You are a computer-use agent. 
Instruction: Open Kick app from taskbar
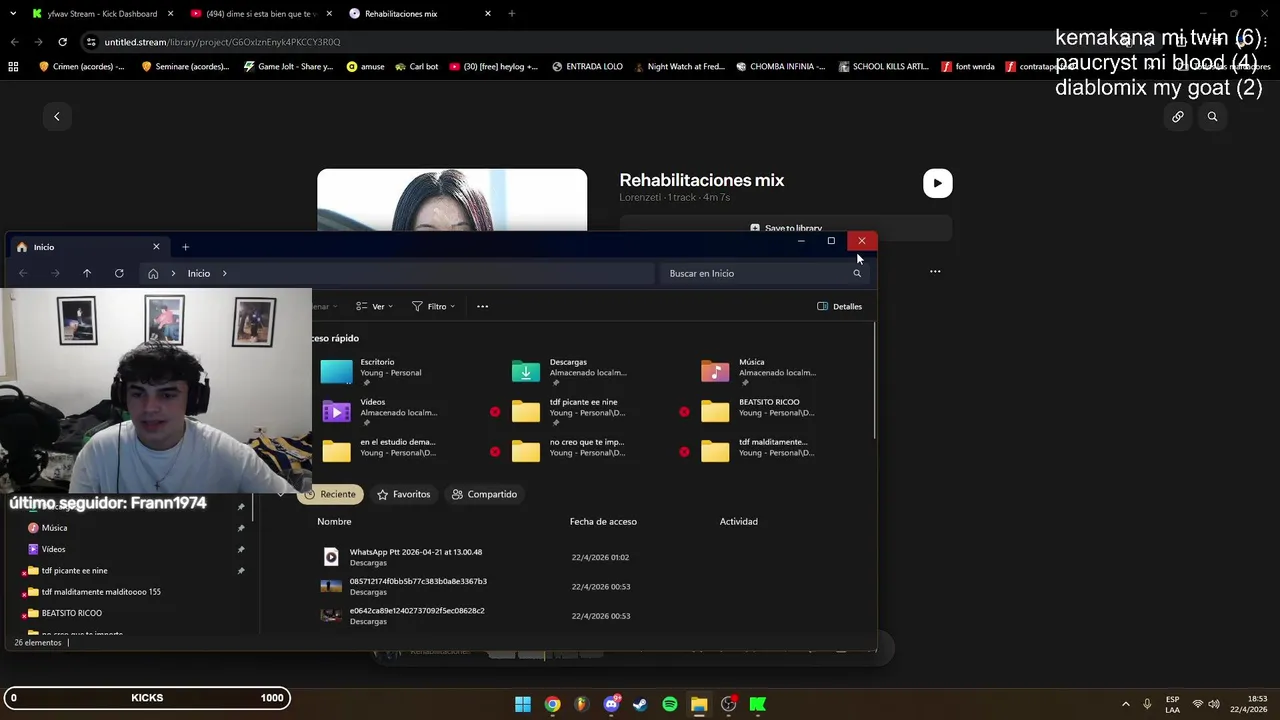758,704
